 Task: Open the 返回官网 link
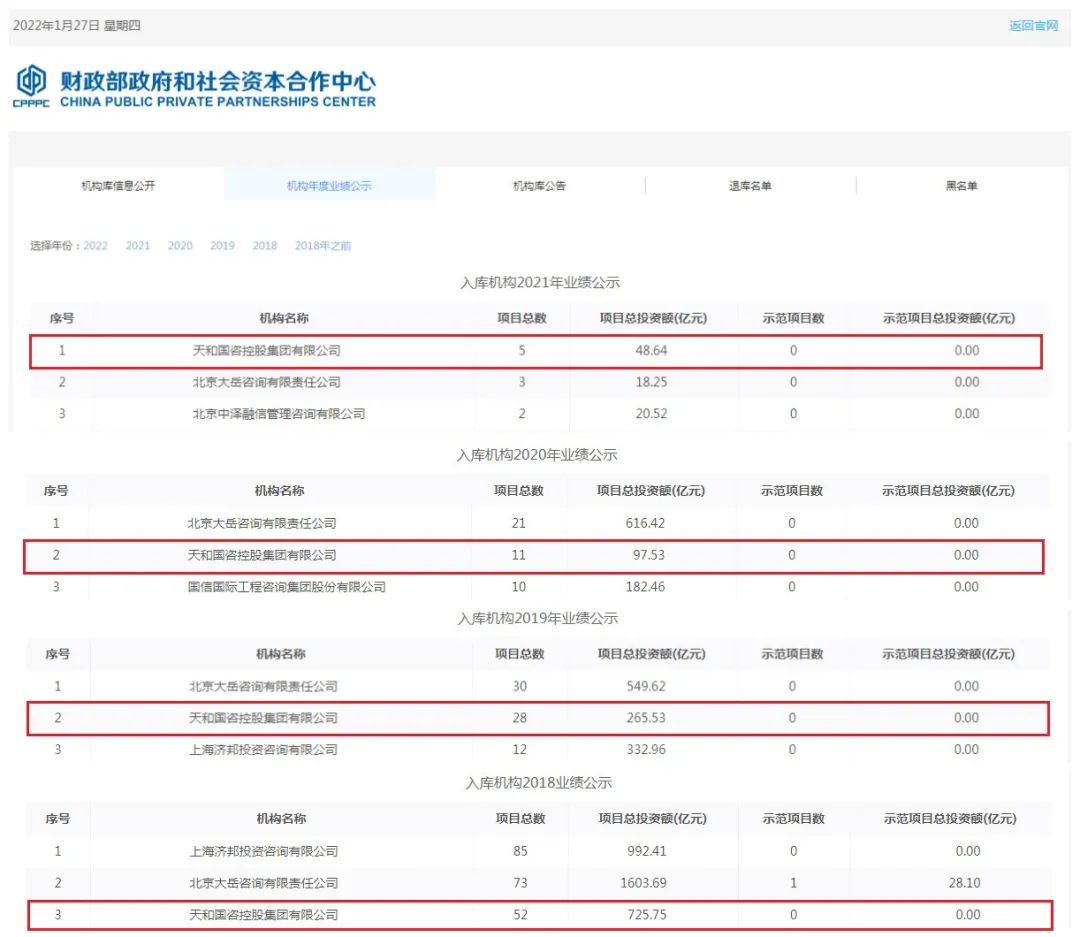click(1033, 25)
